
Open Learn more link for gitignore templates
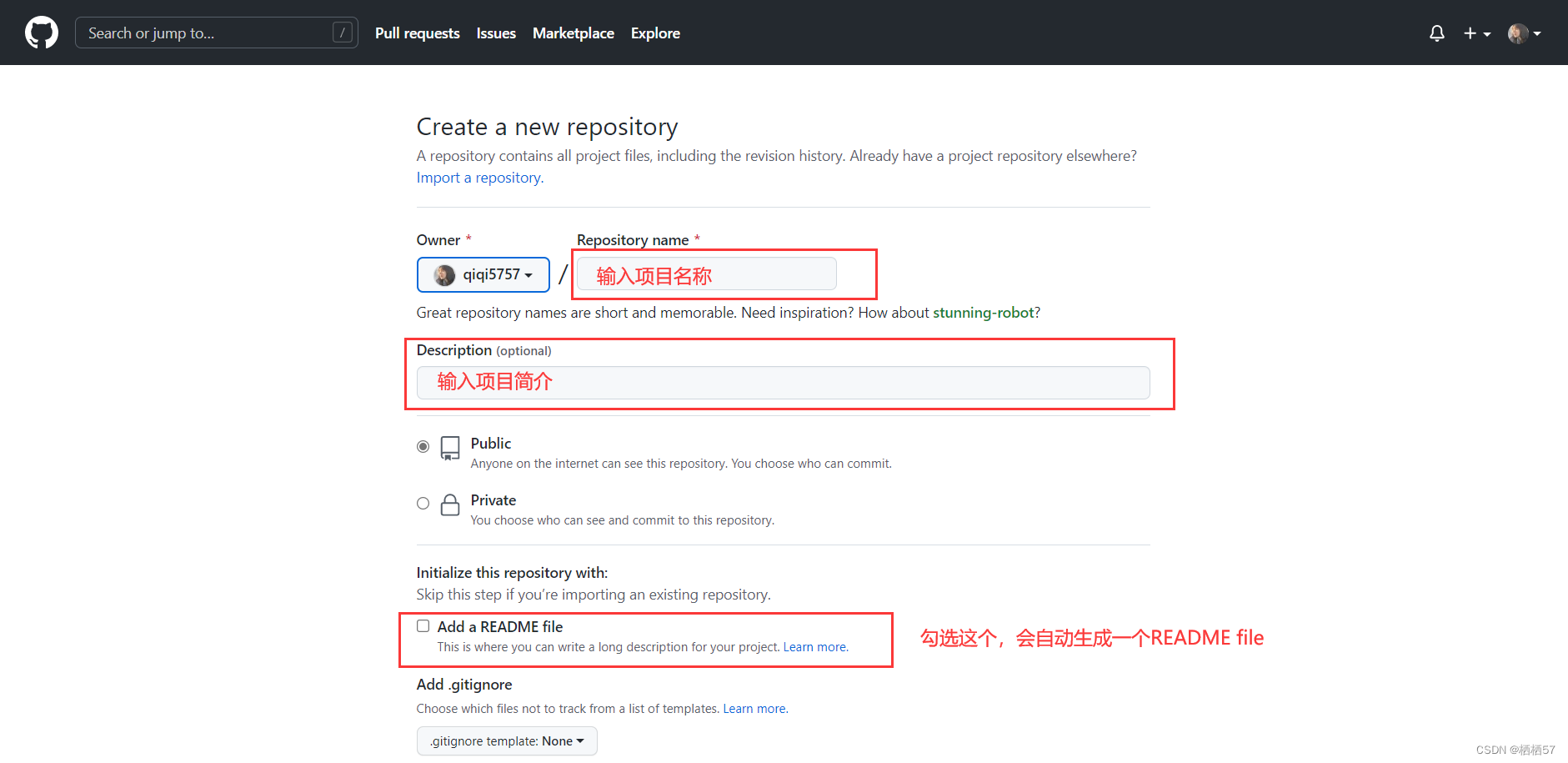[x=755, y=709]
